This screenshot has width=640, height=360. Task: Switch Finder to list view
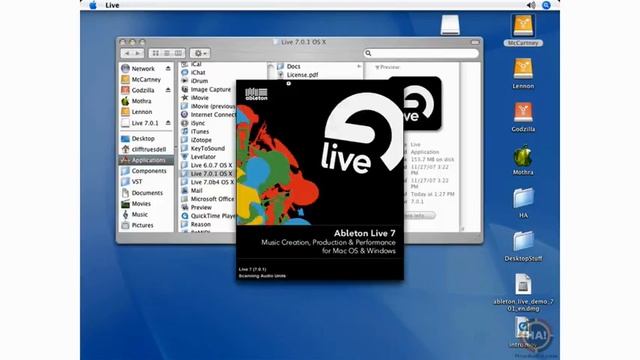point(167,53)
